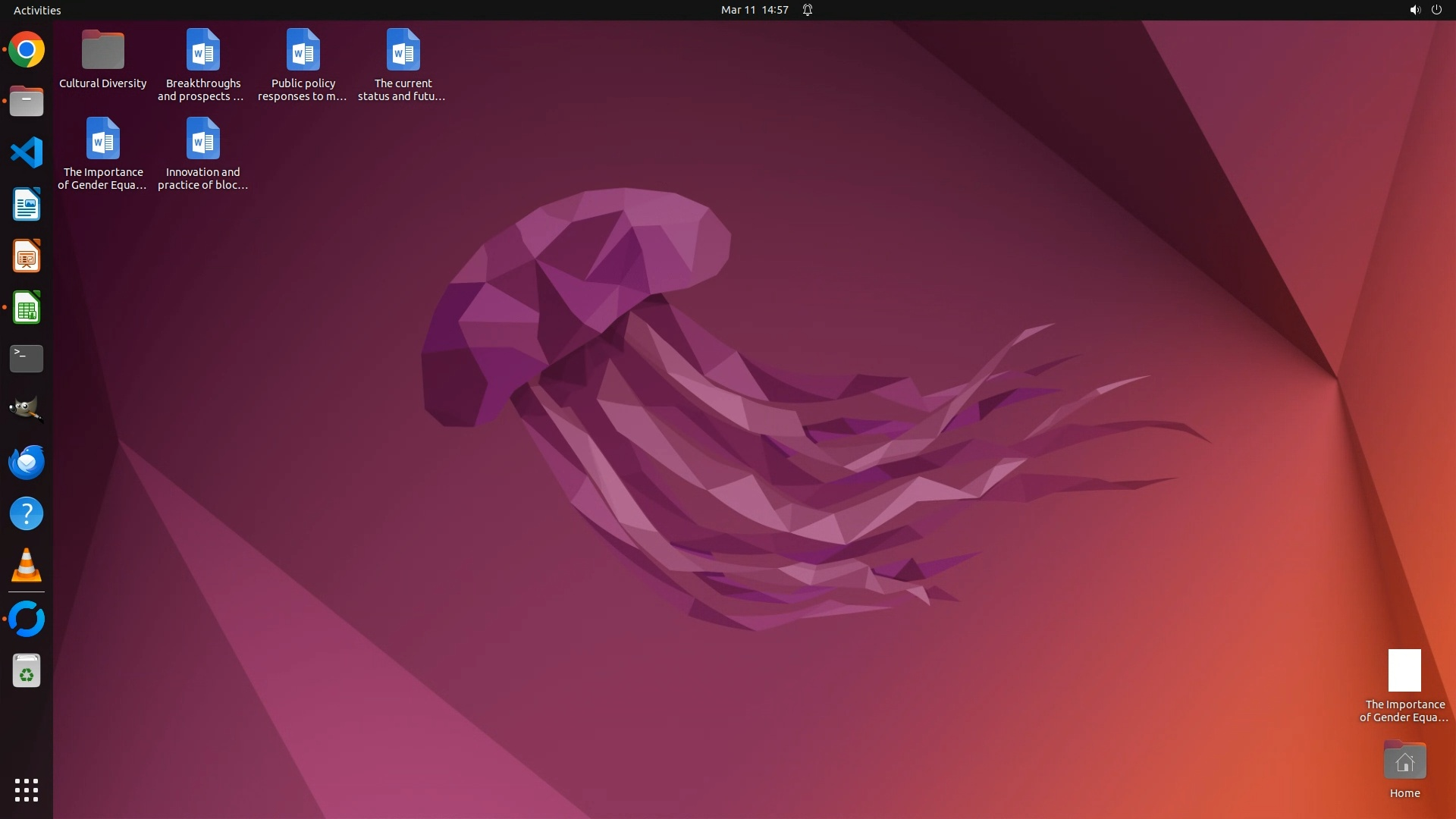Launch Visual Studio Code from dock

click(27, 152)
